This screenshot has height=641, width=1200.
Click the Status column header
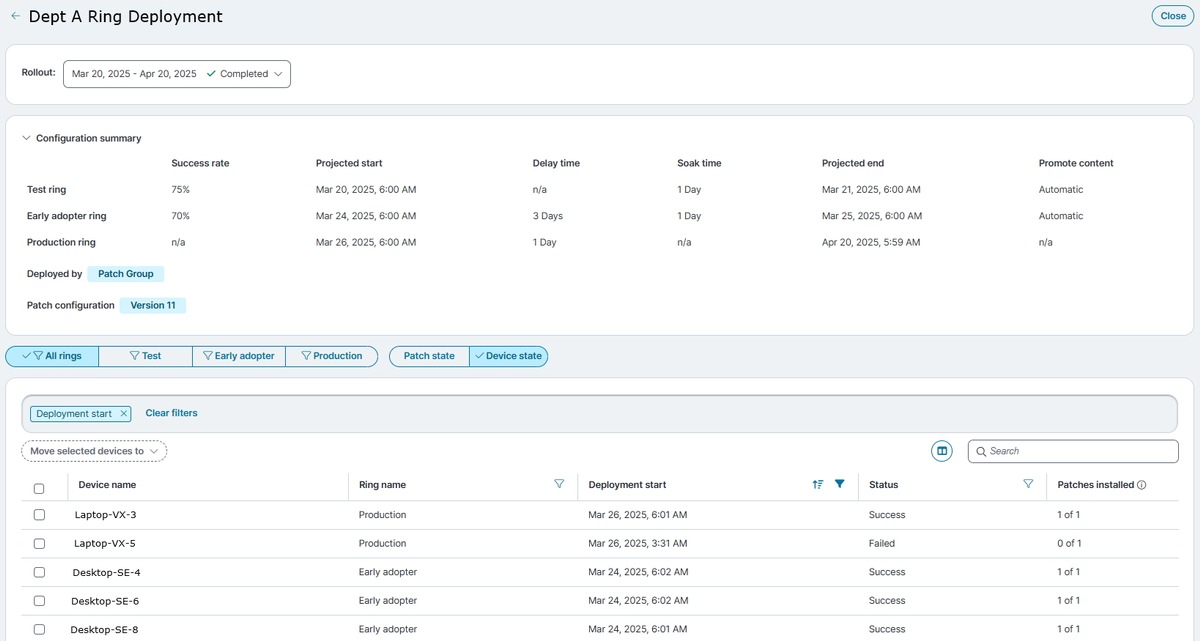tap(883, 485)
